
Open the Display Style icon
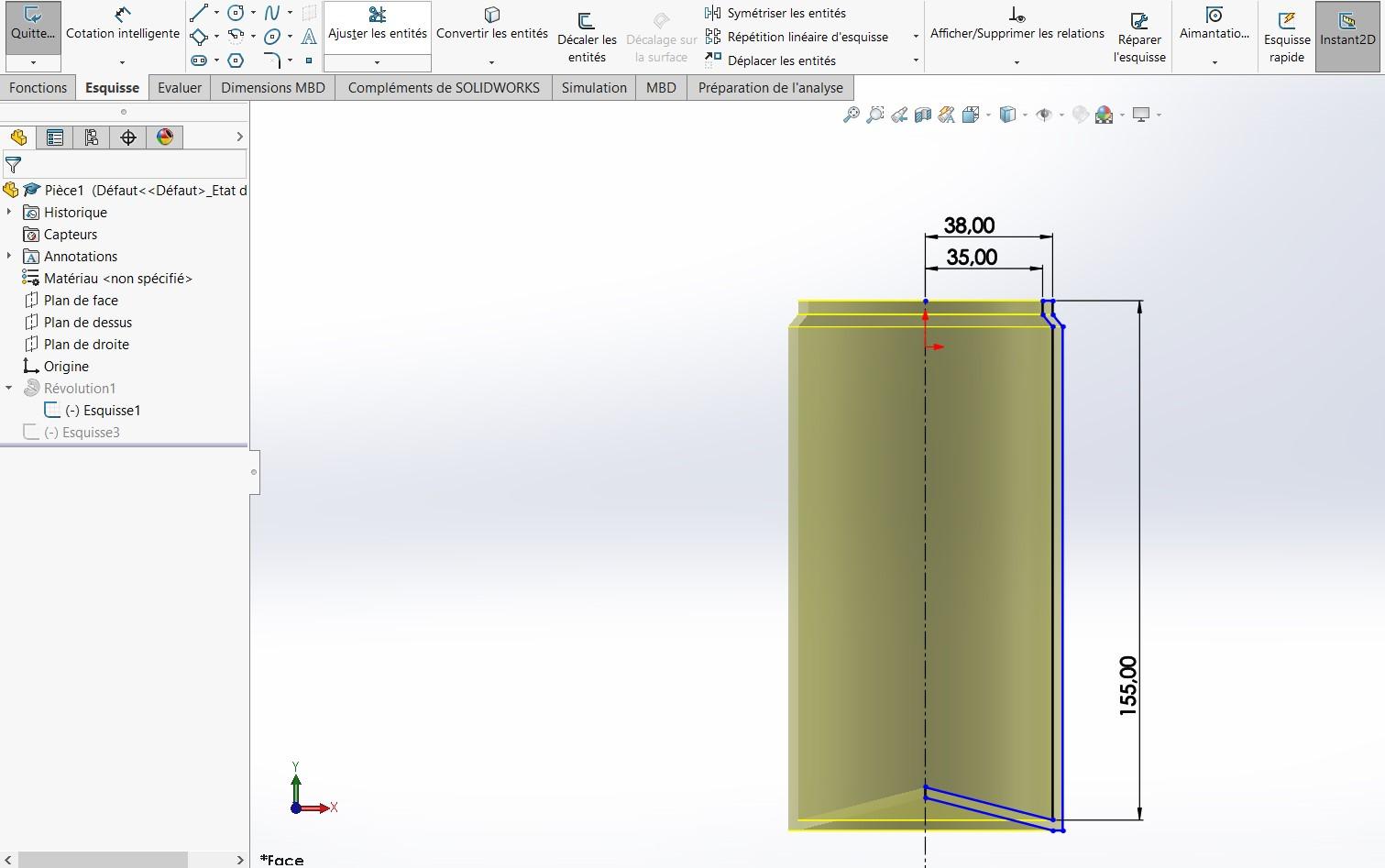click(x=1007, y=115)
